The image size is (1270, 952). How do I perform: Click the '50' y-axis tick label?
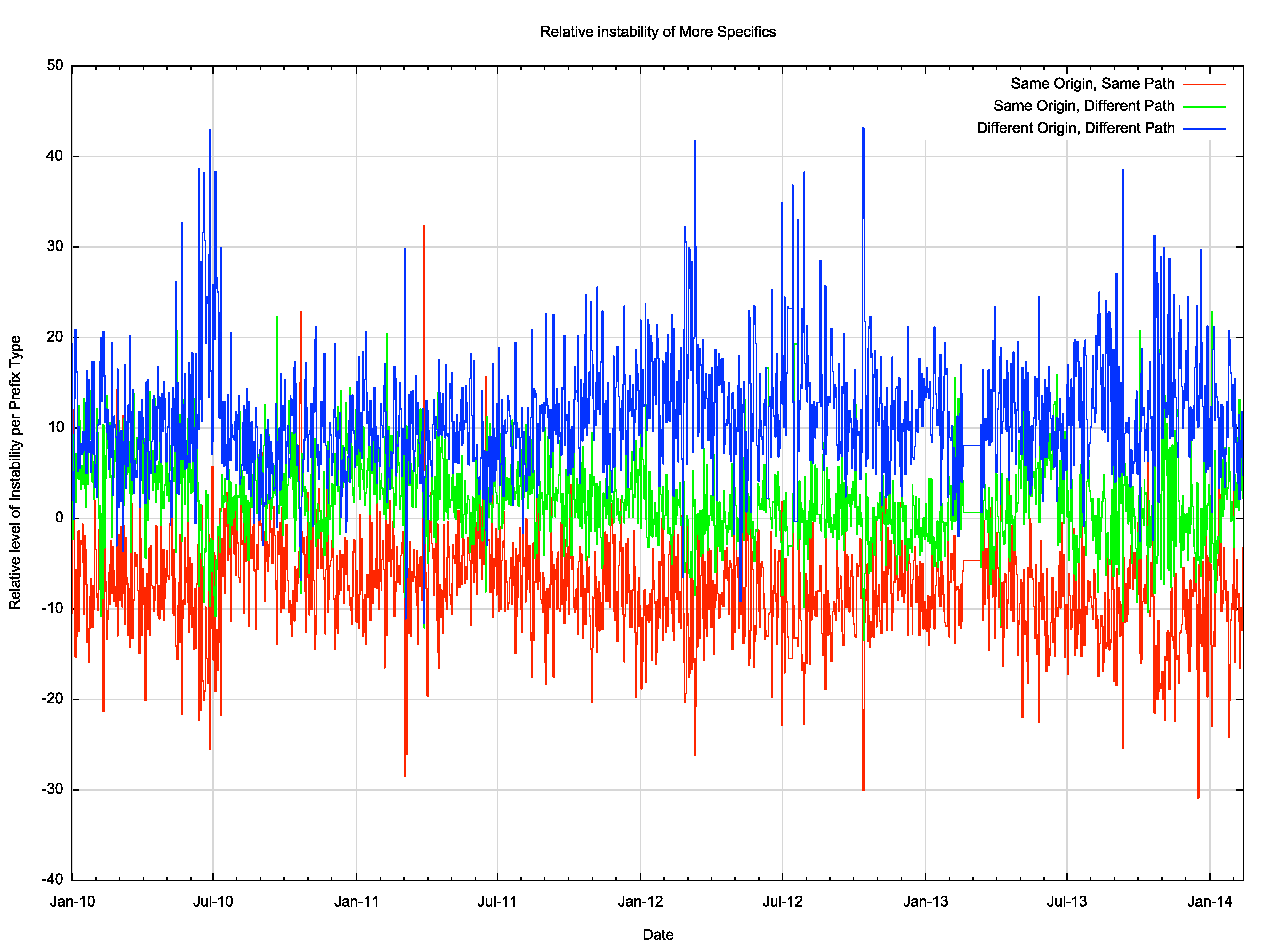coord(55,65)
